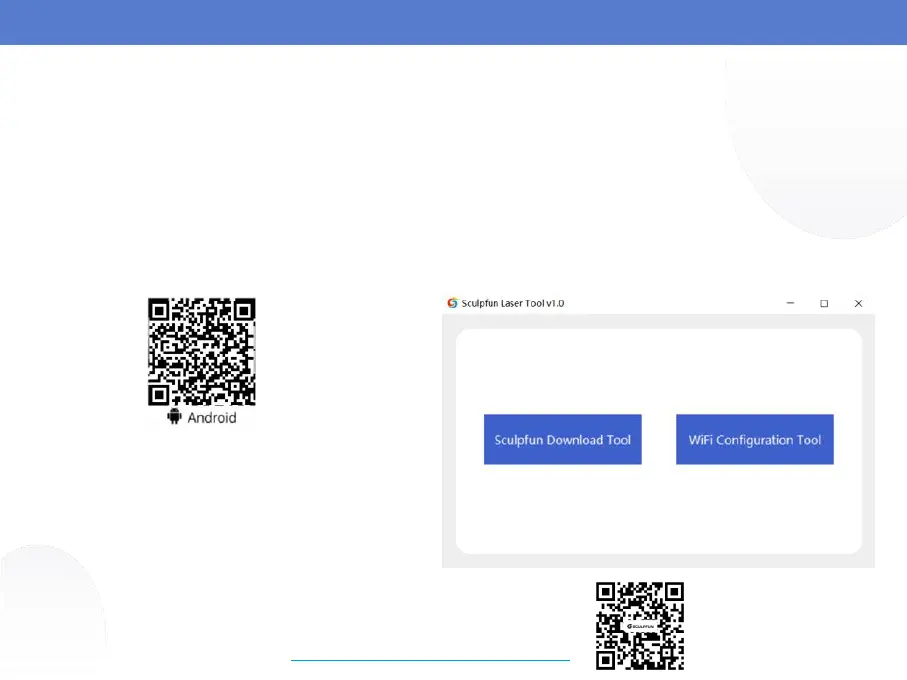
Task: Click the Sculpfun-branded QR code below window
Action: tap(640, 626)
